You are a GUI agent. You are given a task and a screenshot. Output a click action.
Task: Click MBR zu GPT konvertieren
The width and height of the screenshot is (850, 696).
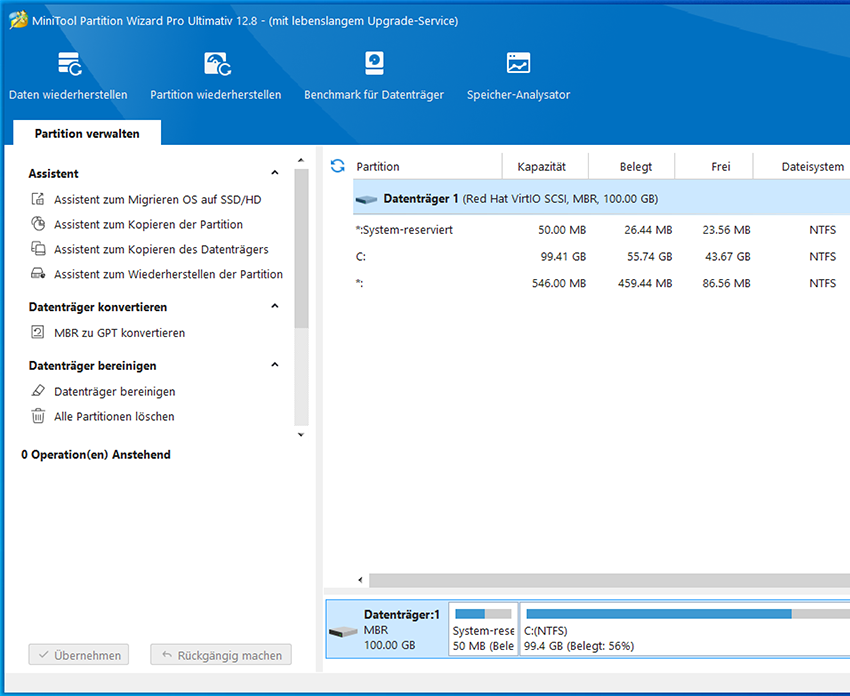(x=119, y=333)
